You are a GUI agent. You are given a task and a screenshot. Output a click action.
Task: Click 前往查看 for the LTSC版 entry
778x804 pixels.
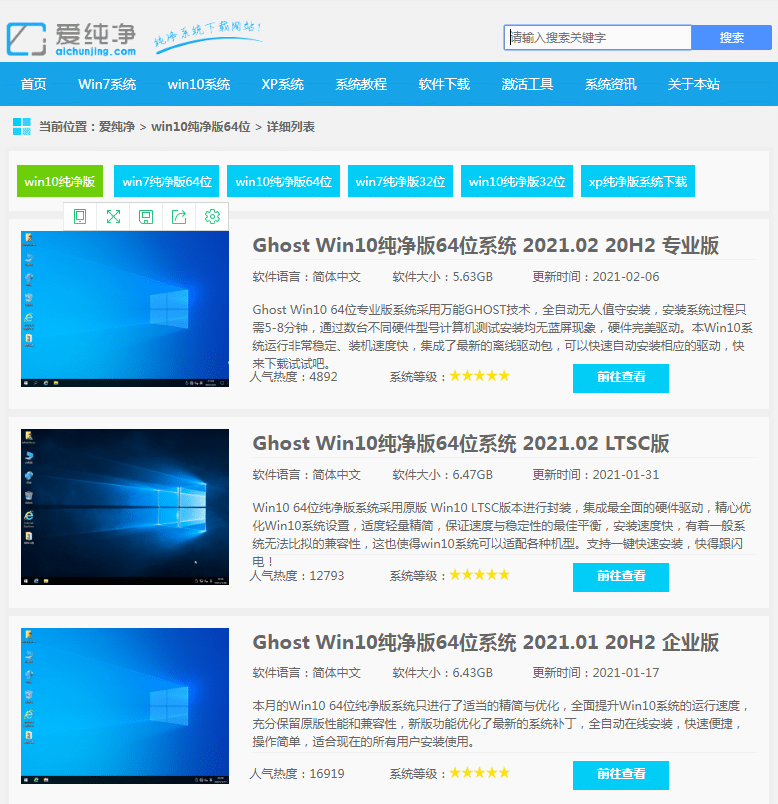click(621, 577)
